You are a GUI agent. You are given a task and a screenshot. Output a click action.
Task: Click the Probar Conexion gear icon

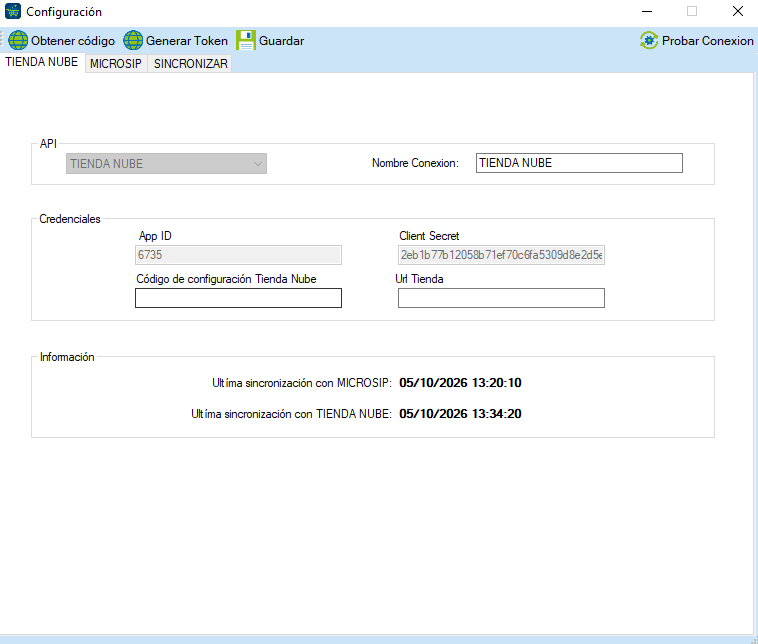[x=649, y=41]
